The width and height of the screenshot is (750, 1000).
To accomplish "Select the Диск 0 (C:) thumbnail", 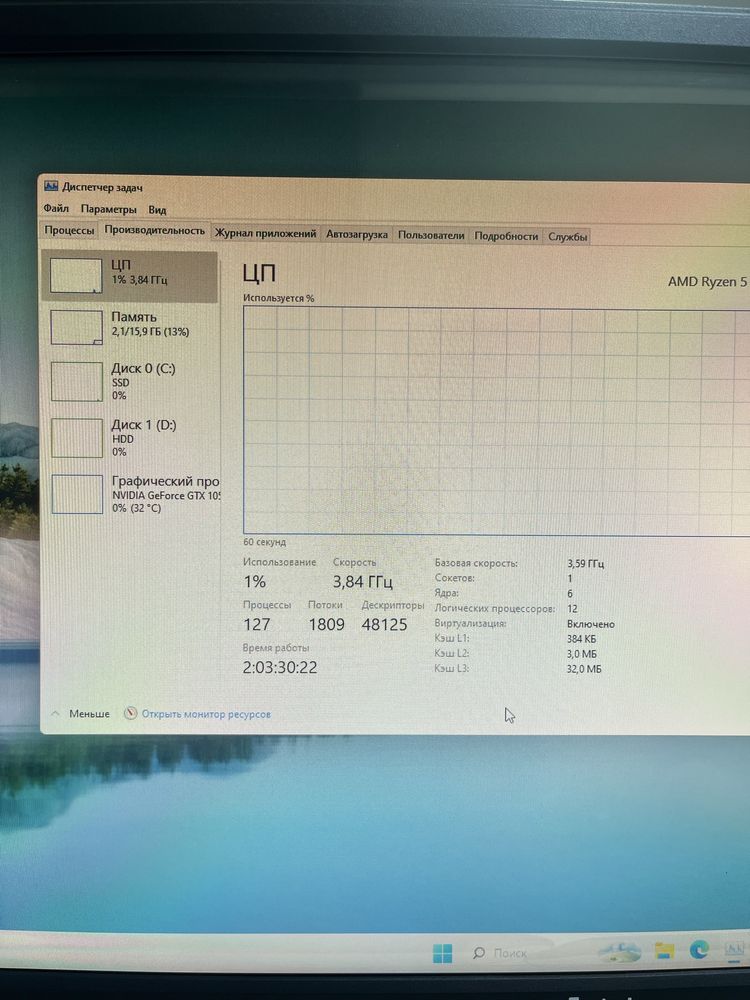I will (77, 381).
